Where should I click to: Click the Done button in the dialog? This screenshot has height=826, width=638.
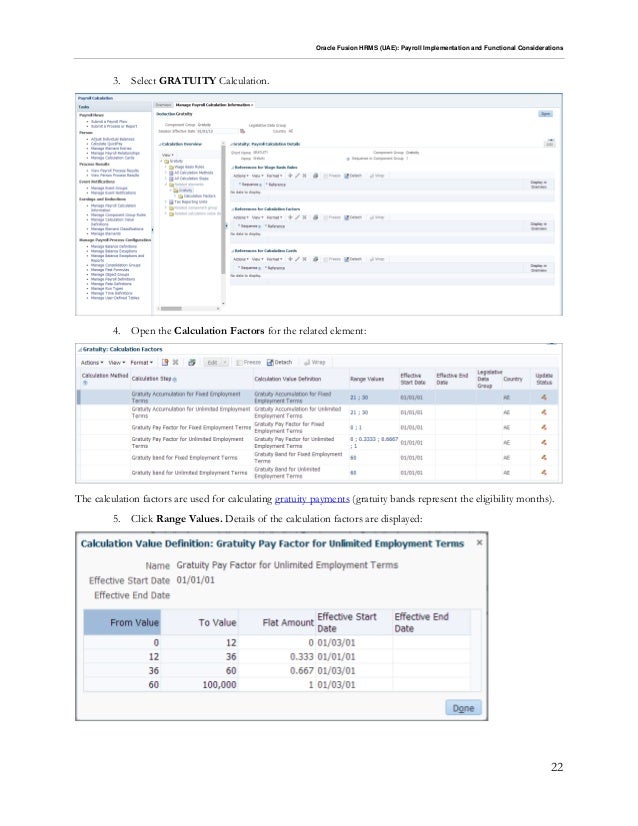coord(463,708)
